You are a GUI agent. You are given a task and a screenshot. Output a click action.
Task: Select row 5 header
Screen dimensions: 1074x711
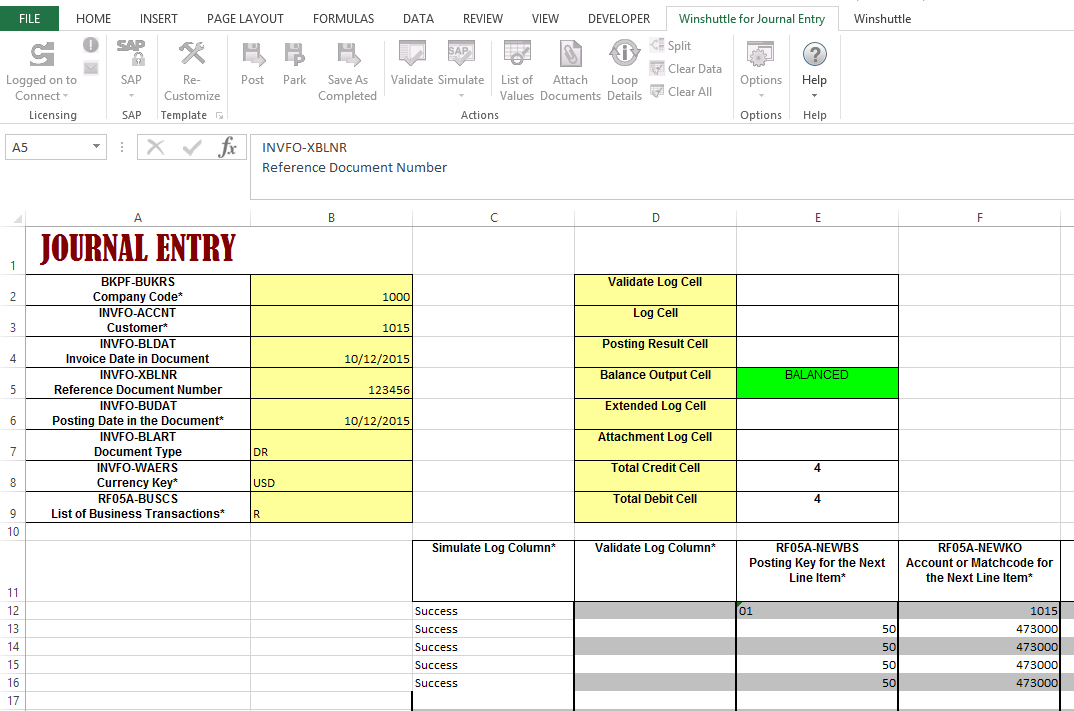click(12, 383)
